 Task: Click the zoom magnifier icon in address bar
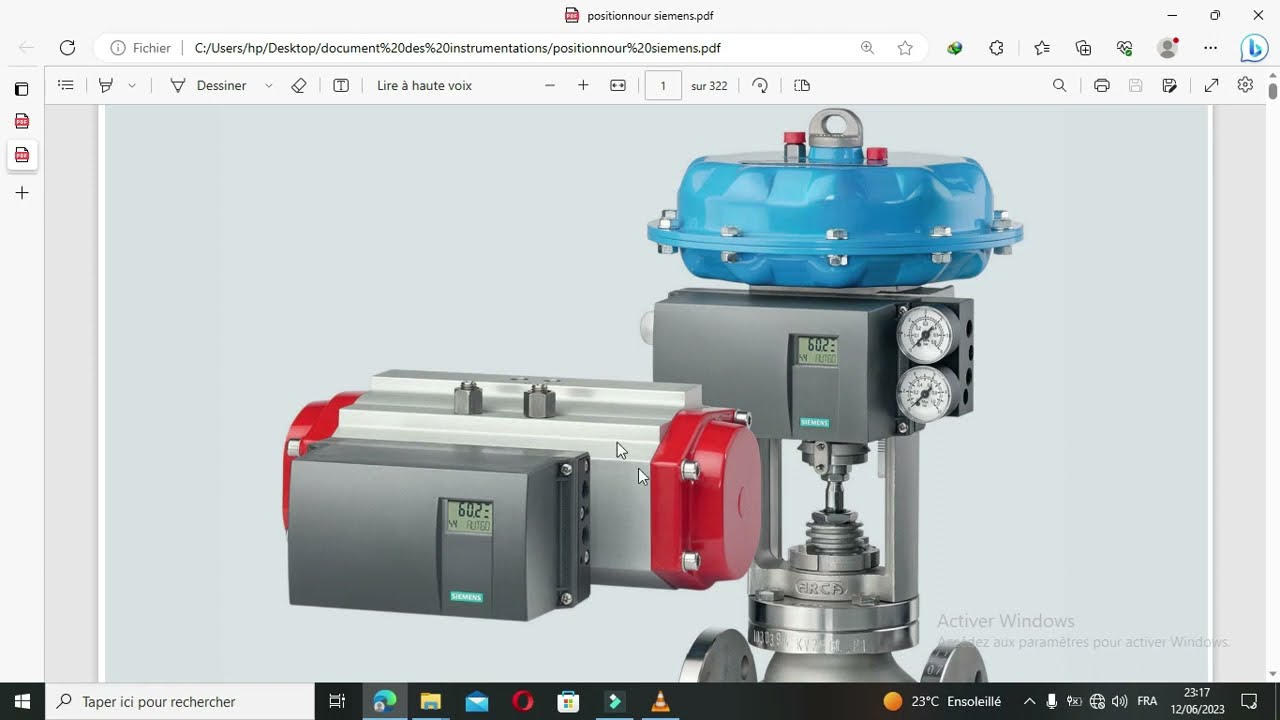coord(867,48)
